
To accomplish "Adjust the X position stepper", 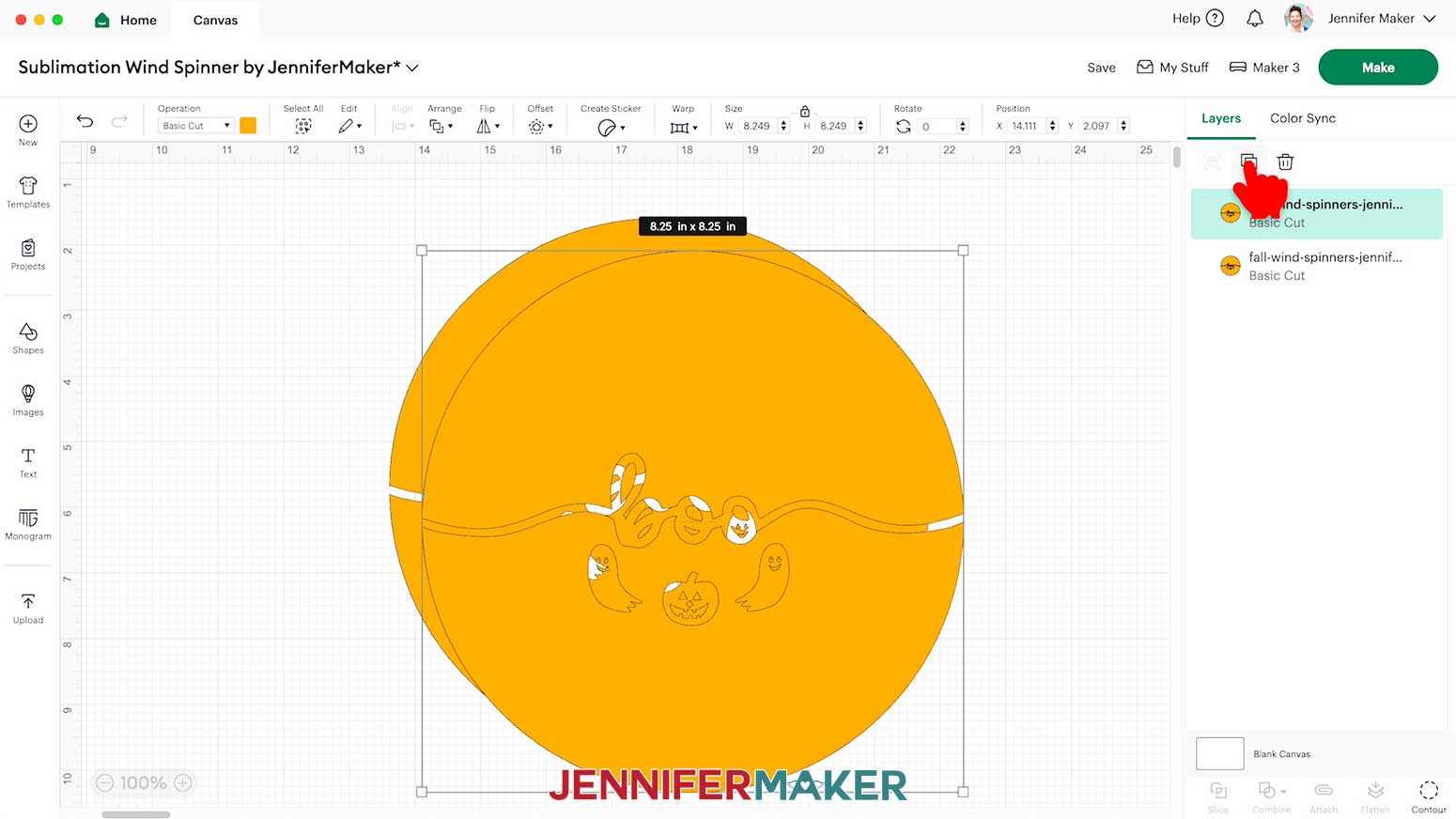I will point(1052,126).
